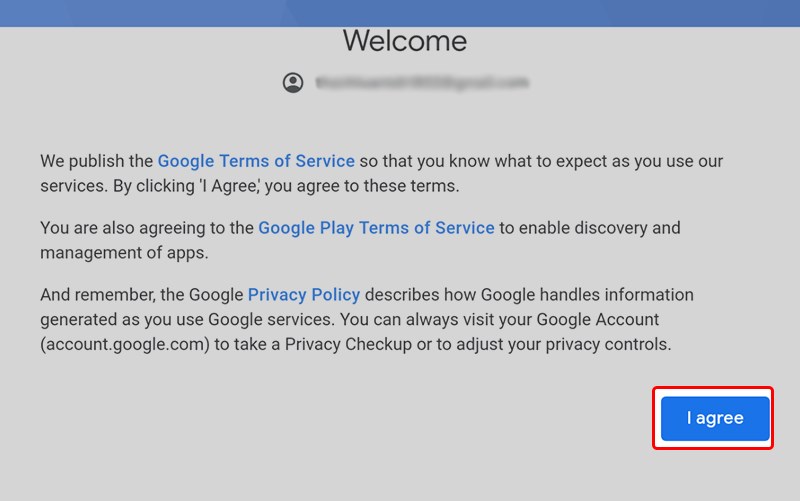This screenshot has width=800, height=501.
Task: Click 'You are also agreeing to the' text
Action: pyautogui.click(x=147, y=228)
